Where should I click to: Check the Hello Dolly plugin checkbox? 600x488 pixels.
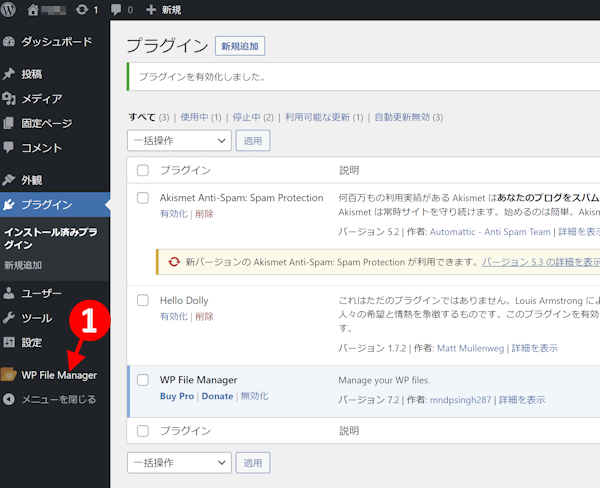(x=143, y=300)
